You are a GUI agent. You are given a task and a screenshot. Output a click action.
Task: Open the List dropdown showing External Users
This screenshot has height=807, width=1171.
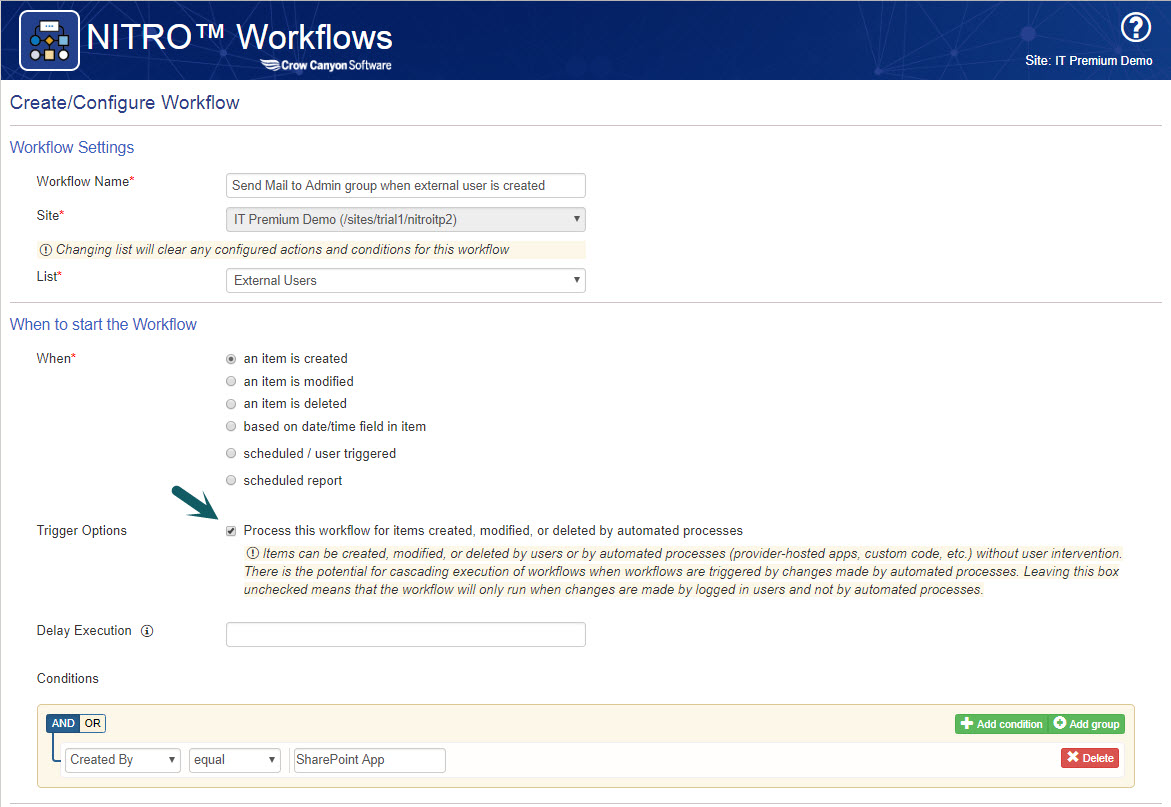[x=406, y=281]
